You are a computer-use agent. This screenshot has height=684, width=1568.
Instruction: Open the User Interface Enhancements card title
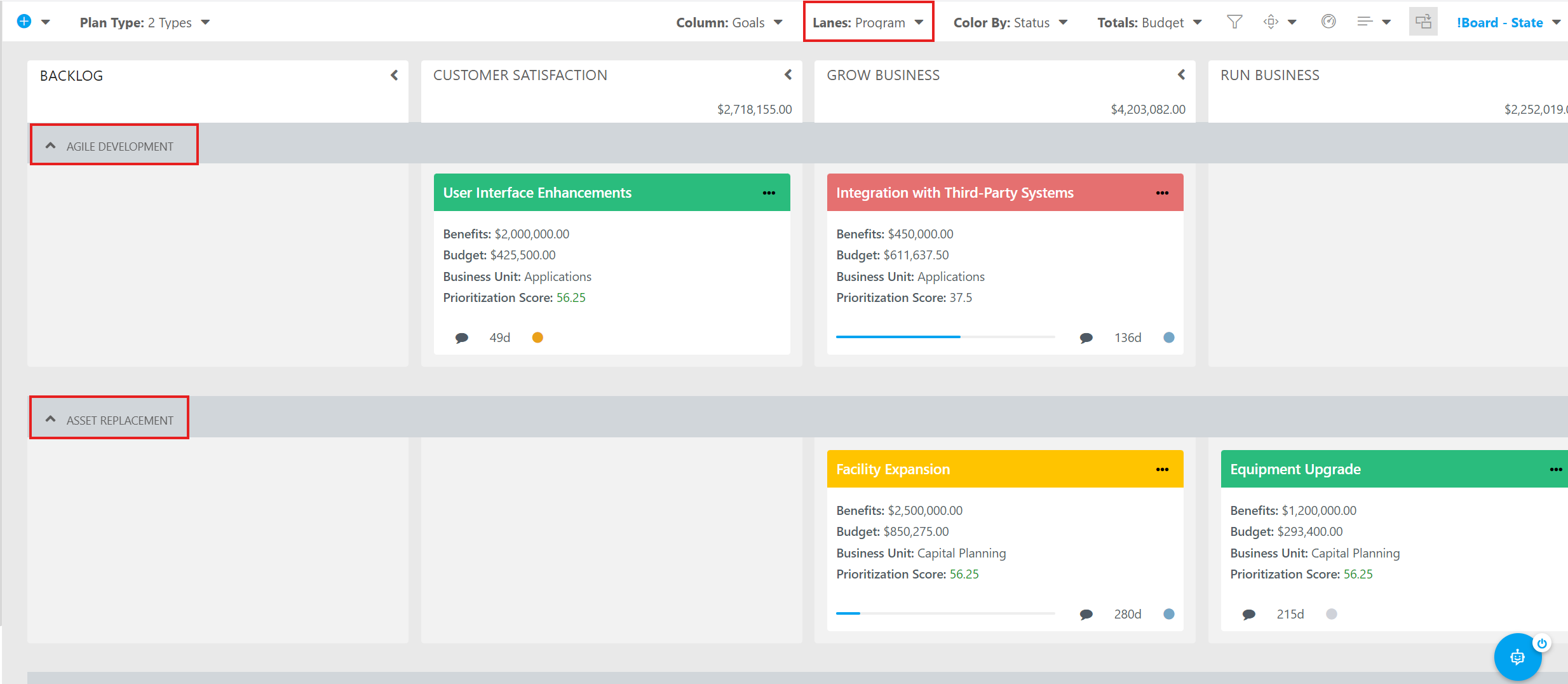tap(537, 193)
